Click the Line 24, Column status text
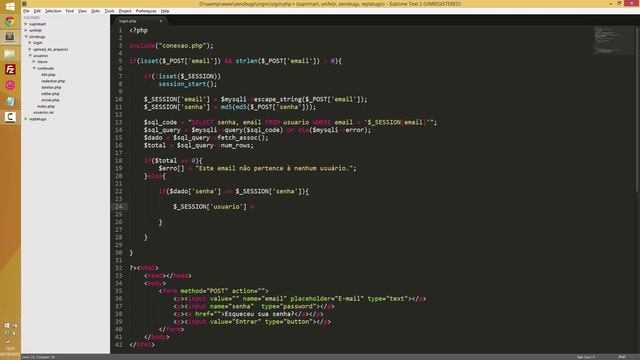The height and width of the screenshot is (360, 640). (39, 357)
